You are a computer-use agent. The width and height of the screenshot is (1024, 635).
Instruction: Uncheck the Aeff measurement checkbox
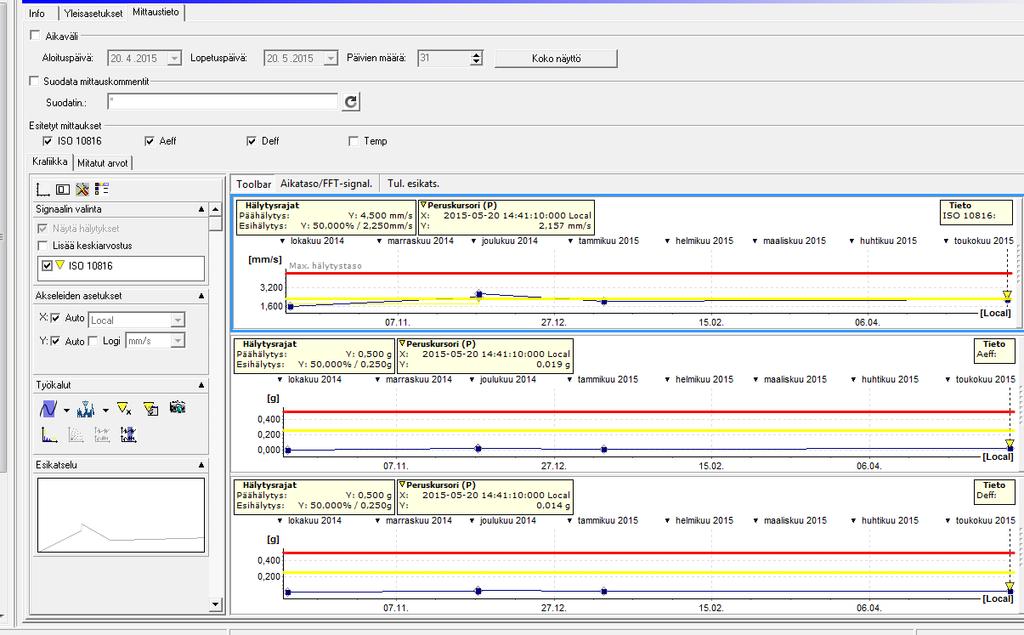[150, 141]
